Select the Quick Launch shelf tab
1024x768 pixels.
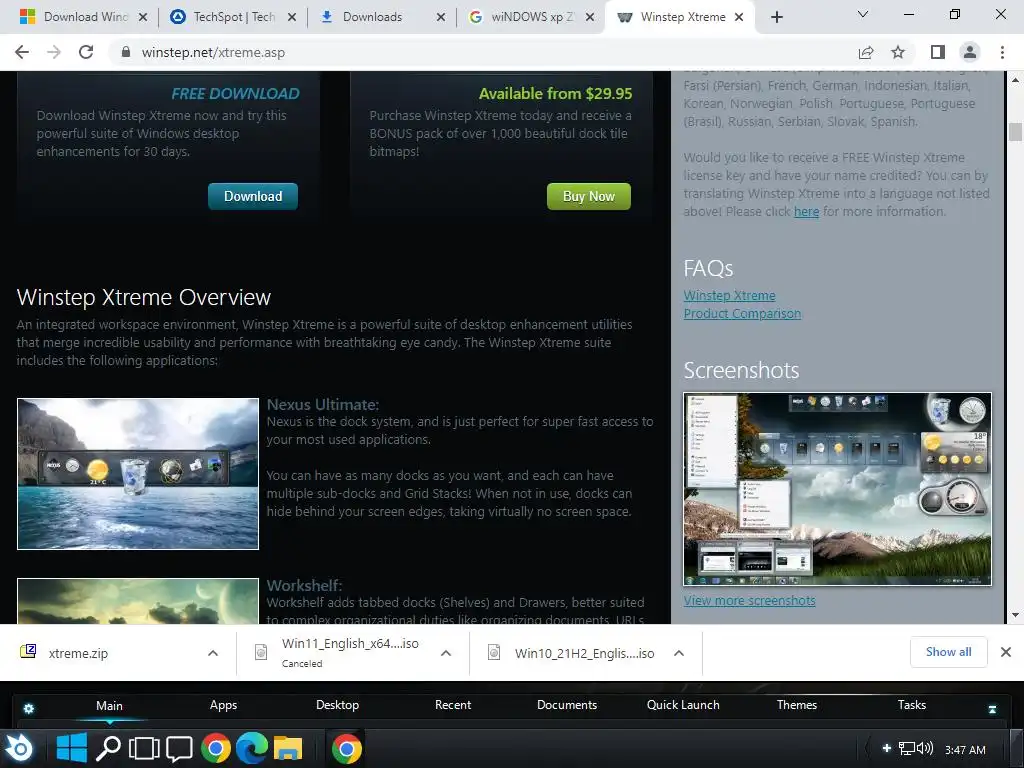683,705
